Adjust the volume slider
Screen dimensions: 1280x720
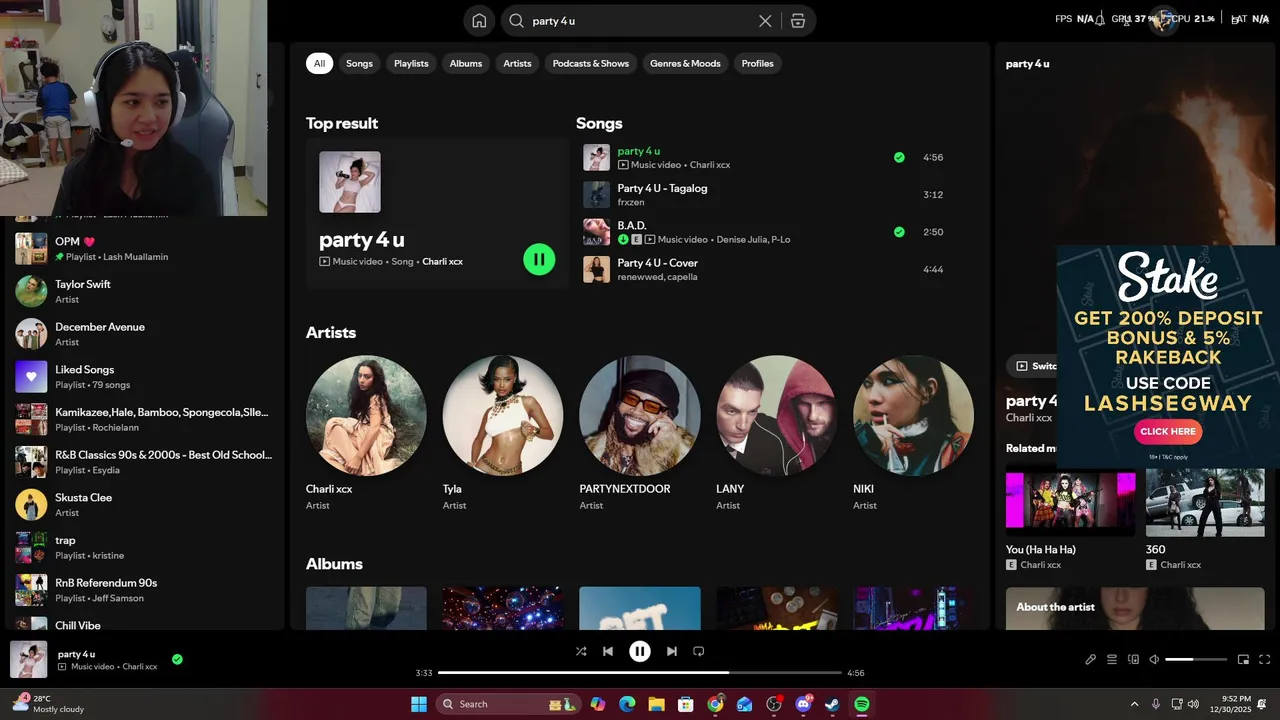[1196, 659]
